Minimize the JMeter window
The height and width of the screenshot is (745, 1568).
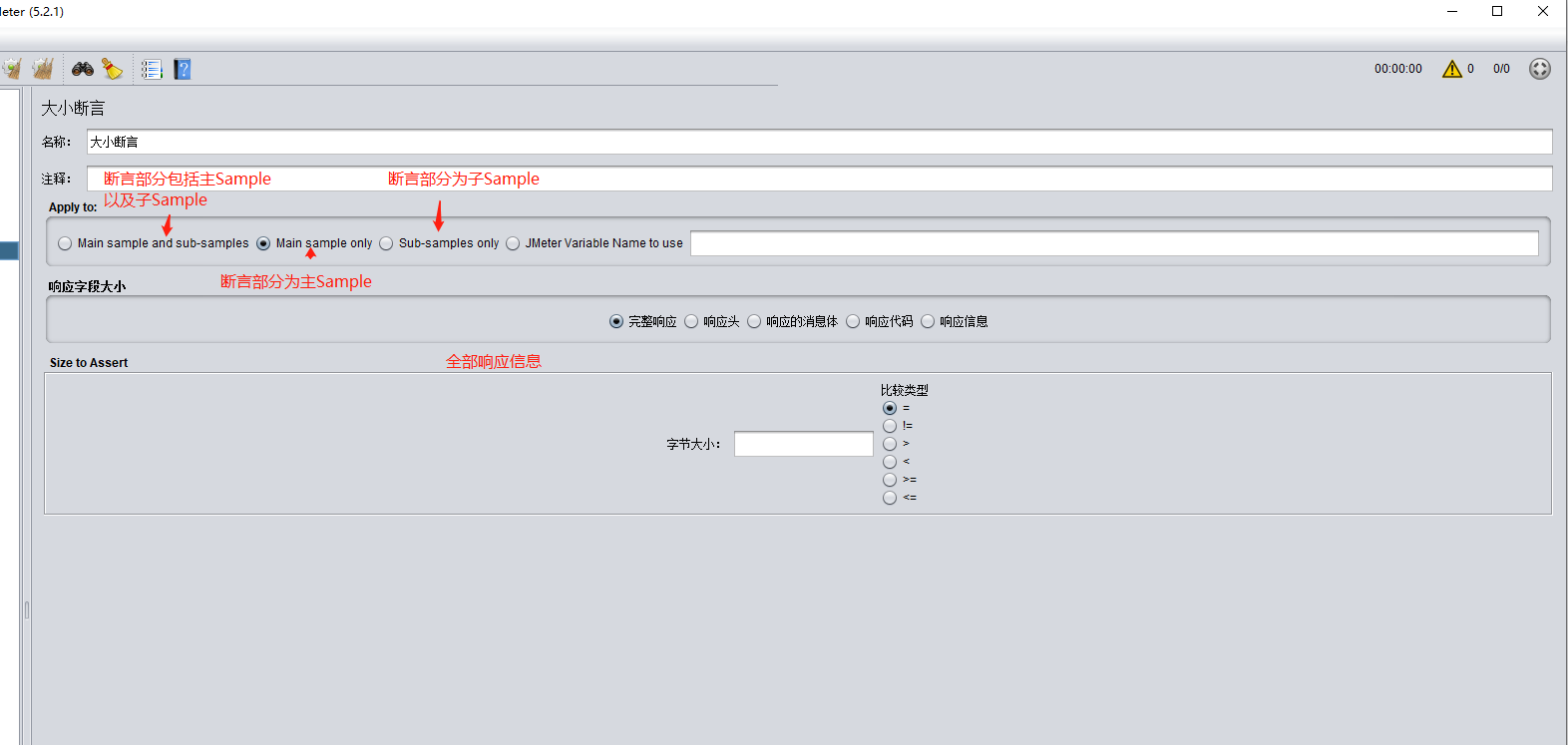click(x=1452, y=11)
